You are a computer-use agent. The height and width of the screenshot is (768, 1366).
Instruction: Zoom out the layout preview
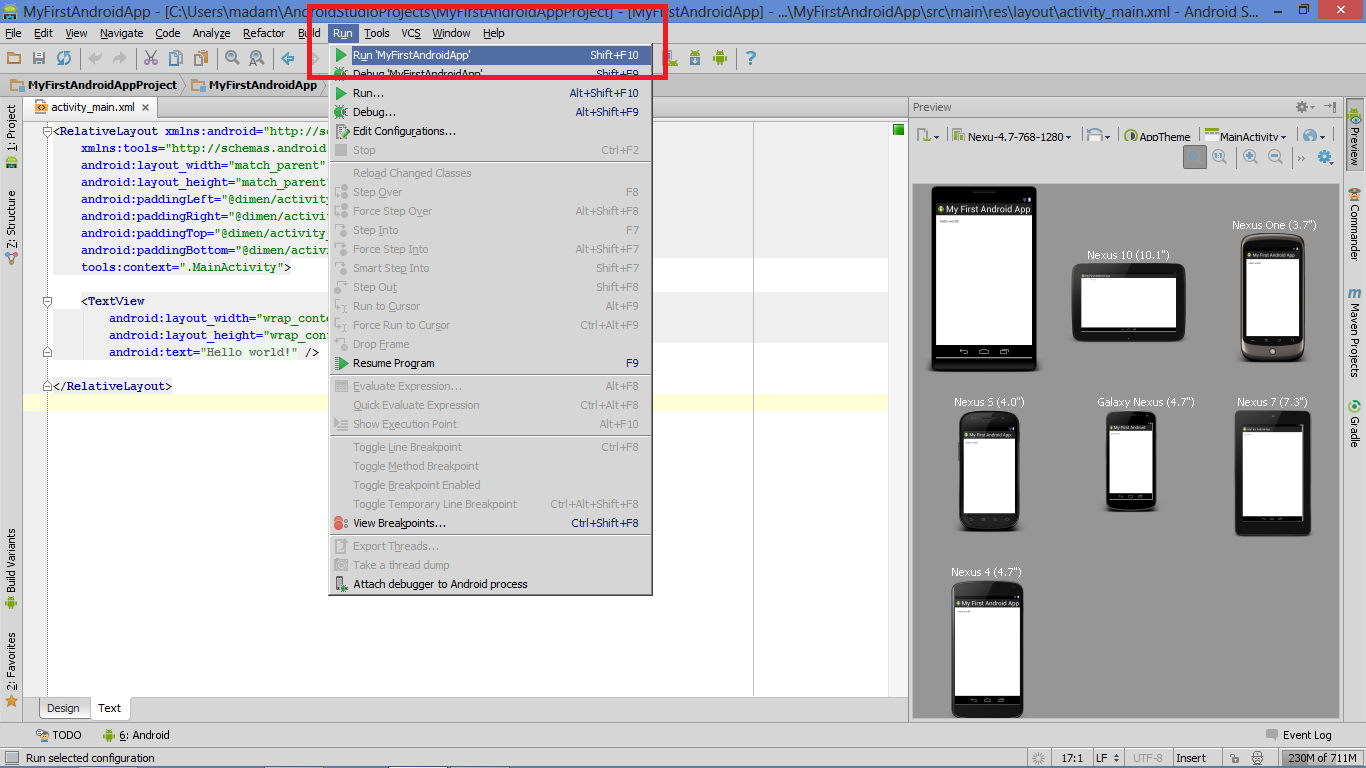pyautogui.click(x=1276, y=156)
